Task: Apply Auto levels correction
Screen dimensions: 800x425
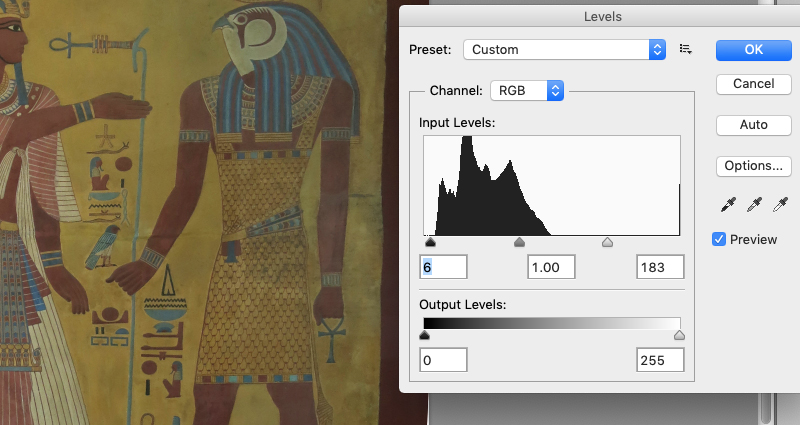Action: click(754, 125)
